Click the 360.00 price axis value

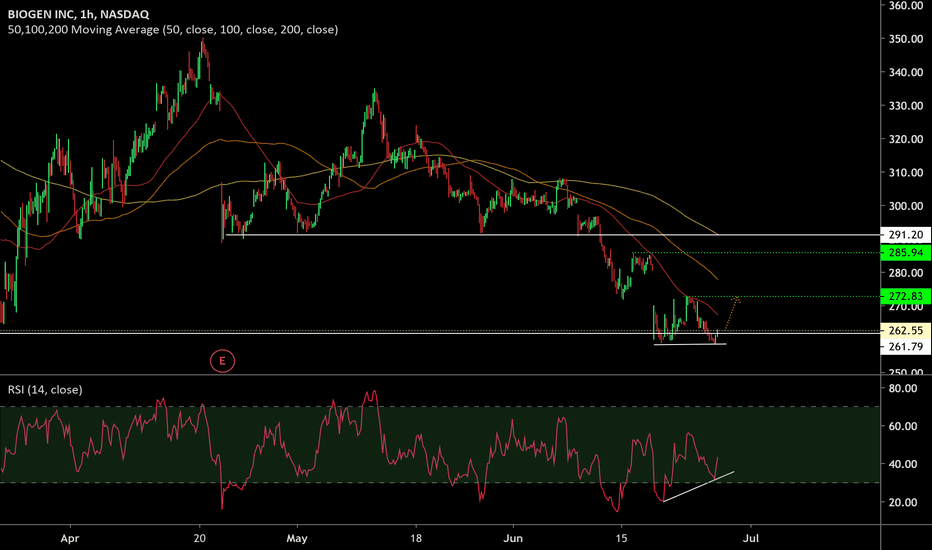(906, 6)
